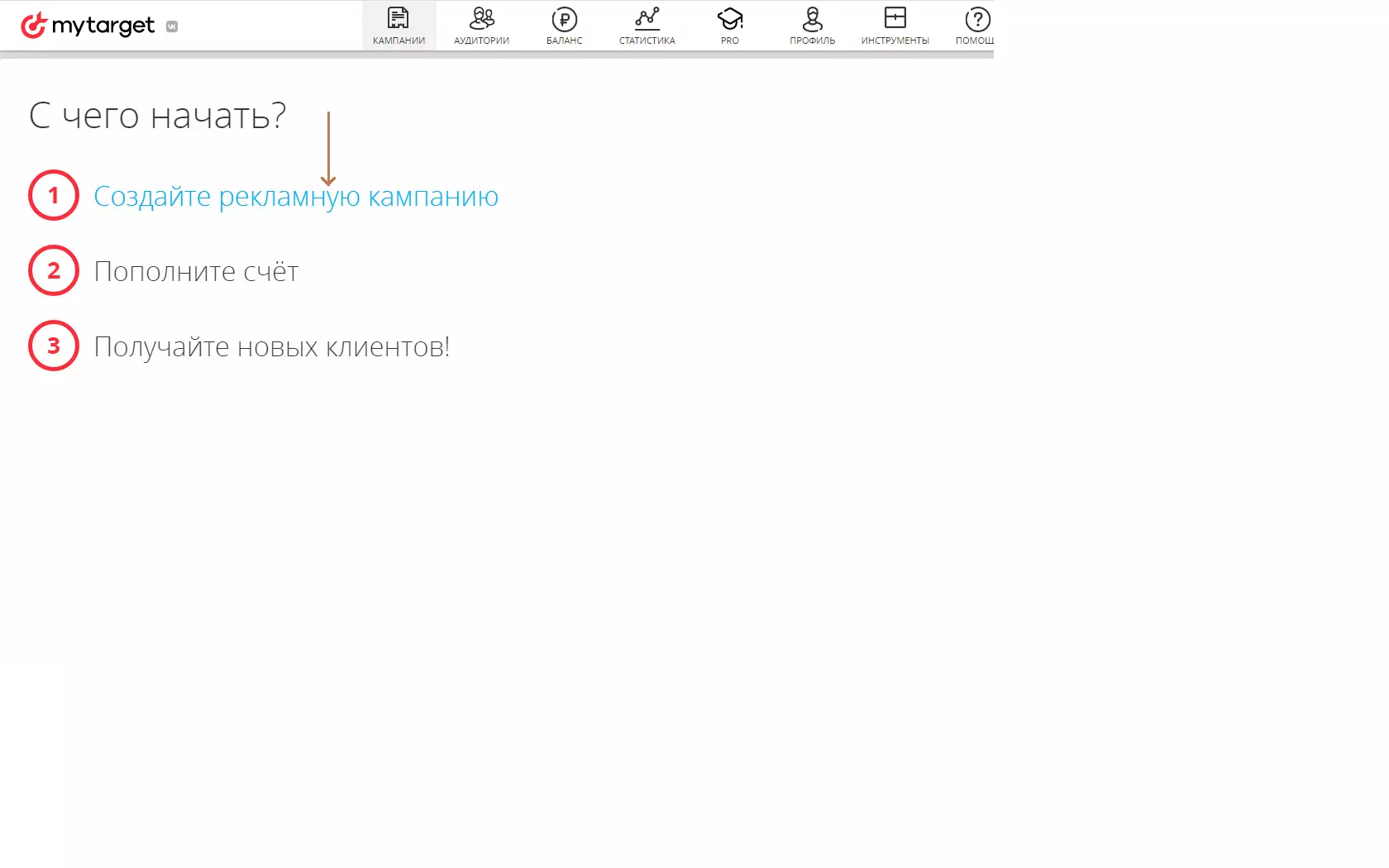The height and width of the screenshot is (868, 1389).
Task: Open the Помощь question mark icon
Action: coord(978,19)
